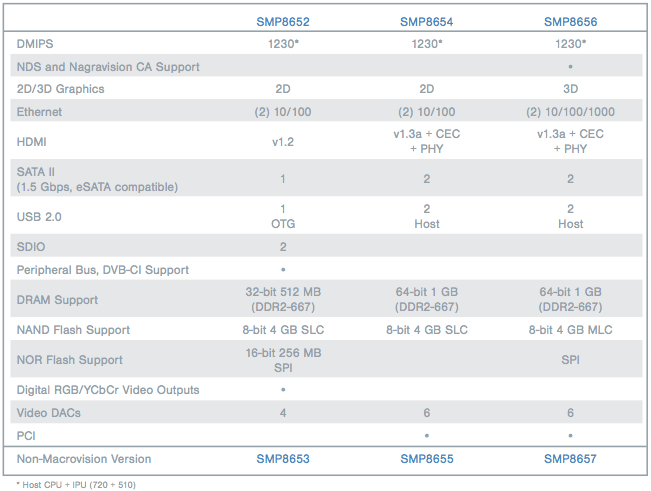Click the NOR Flash Support label
This screenshot has width=651, height=491.
click(x=69, y=360)
